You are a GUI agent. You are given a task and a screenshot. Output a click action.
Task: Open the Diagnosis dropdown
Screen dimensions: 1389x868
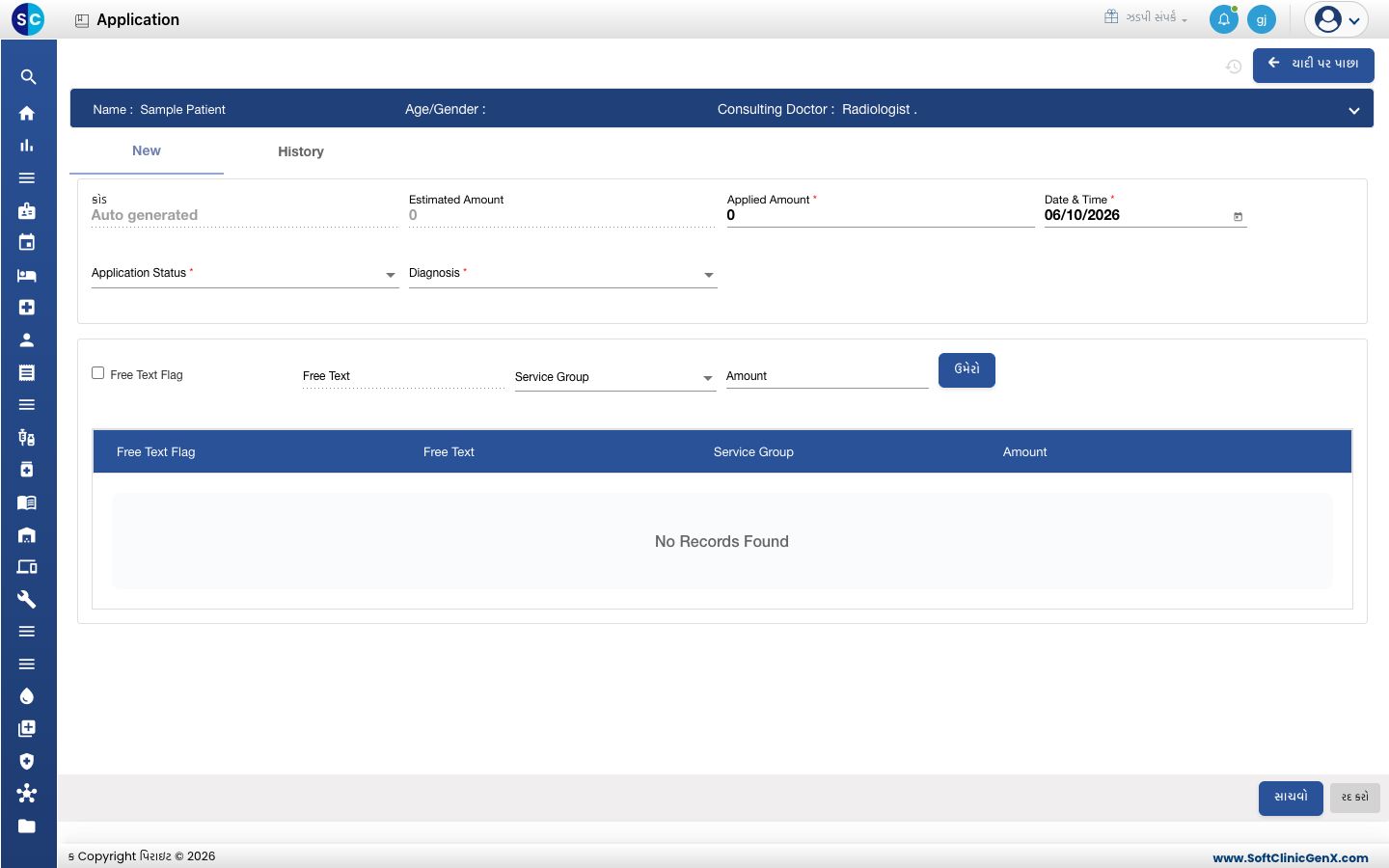(x=562, y=274)
